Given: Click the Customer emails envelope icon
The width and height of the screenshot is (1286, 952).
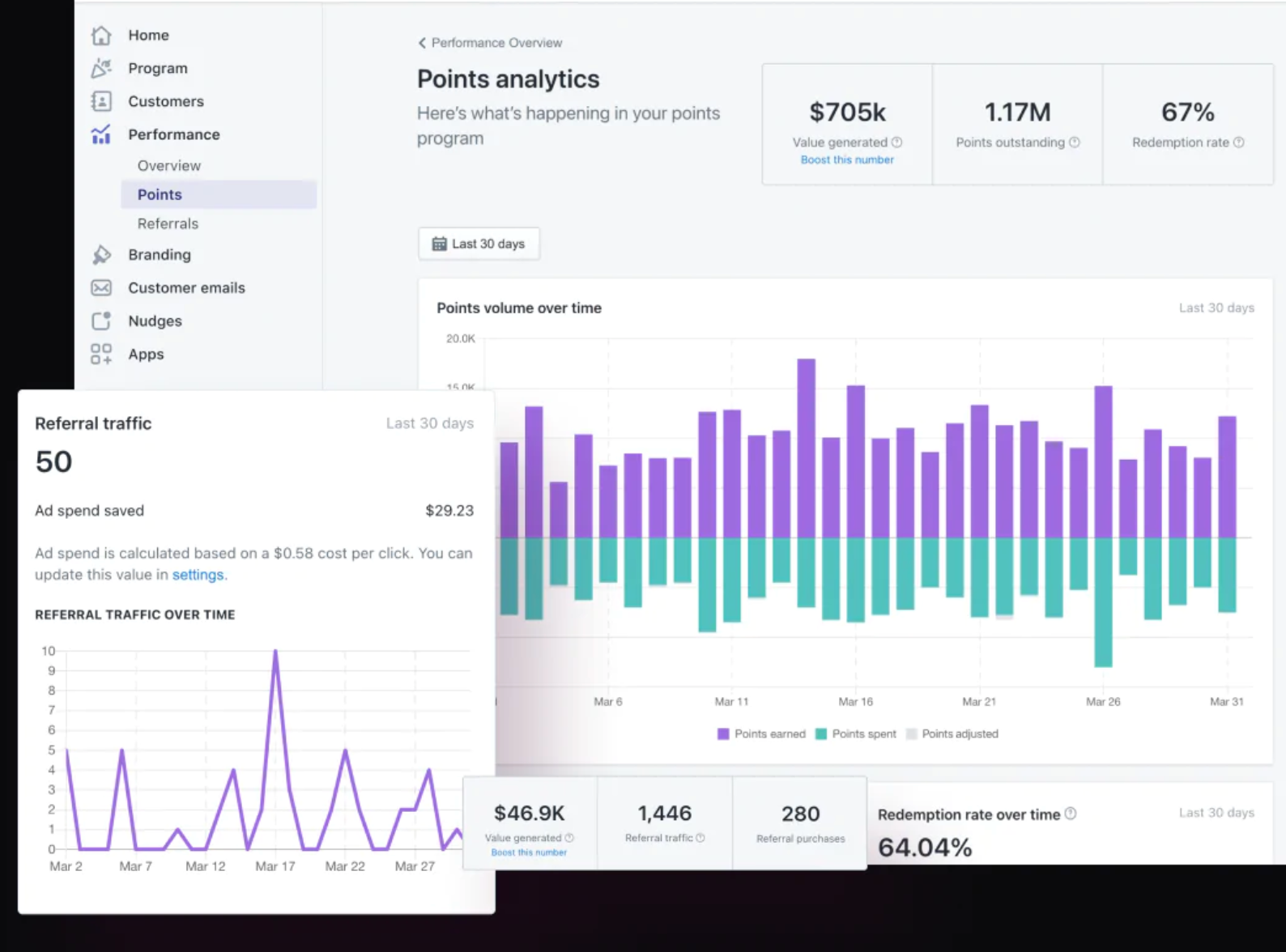Looking at the screenshot, I should pyautogui.click(x=101, y=288).
